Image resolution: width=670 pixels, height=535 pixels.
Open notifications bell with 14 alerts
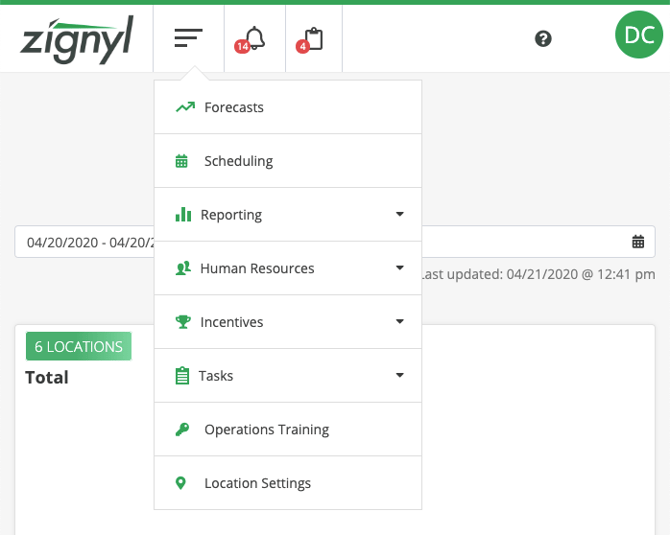click(x=254, y=38)
